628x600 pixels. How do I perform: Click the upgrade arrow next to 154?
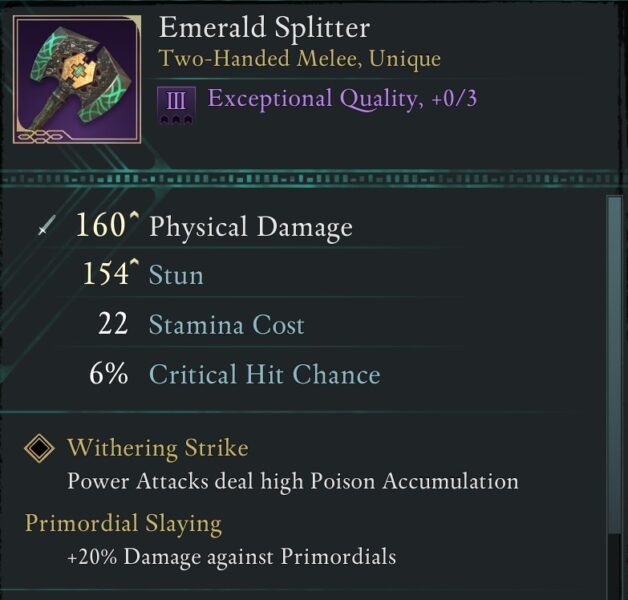131,266
